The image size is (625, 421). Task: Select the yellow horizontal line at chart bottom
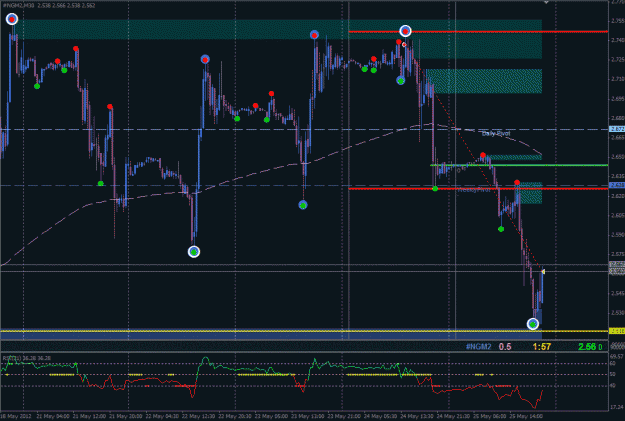coord(305,331)
